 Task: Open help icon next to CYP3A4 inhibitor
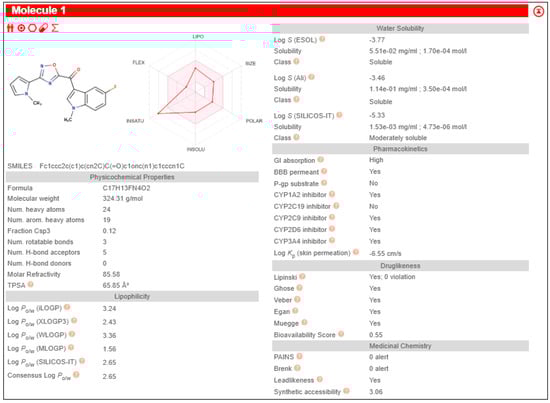point(332,241)
